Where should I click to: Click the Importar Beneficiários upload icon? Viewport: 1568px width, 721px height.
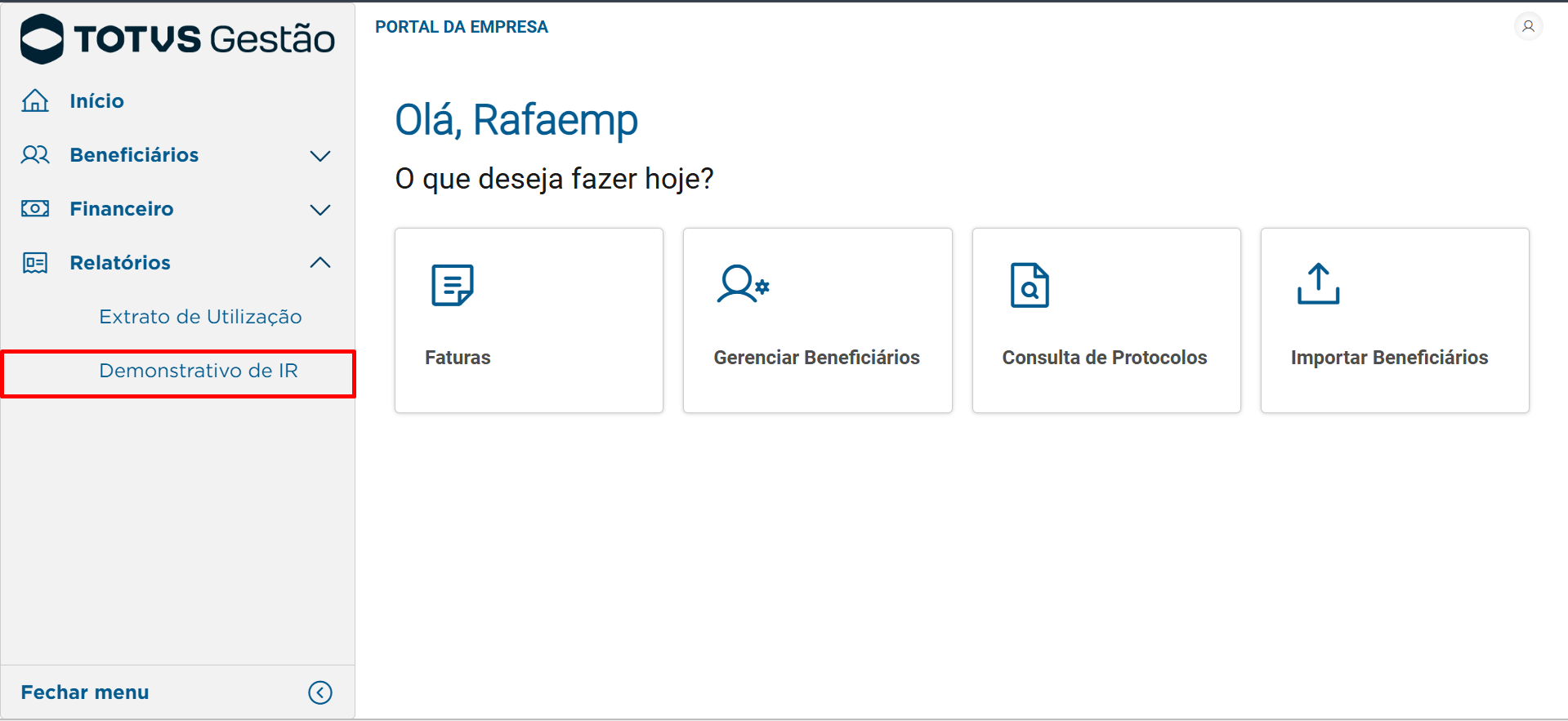(x=1318, y=284)
